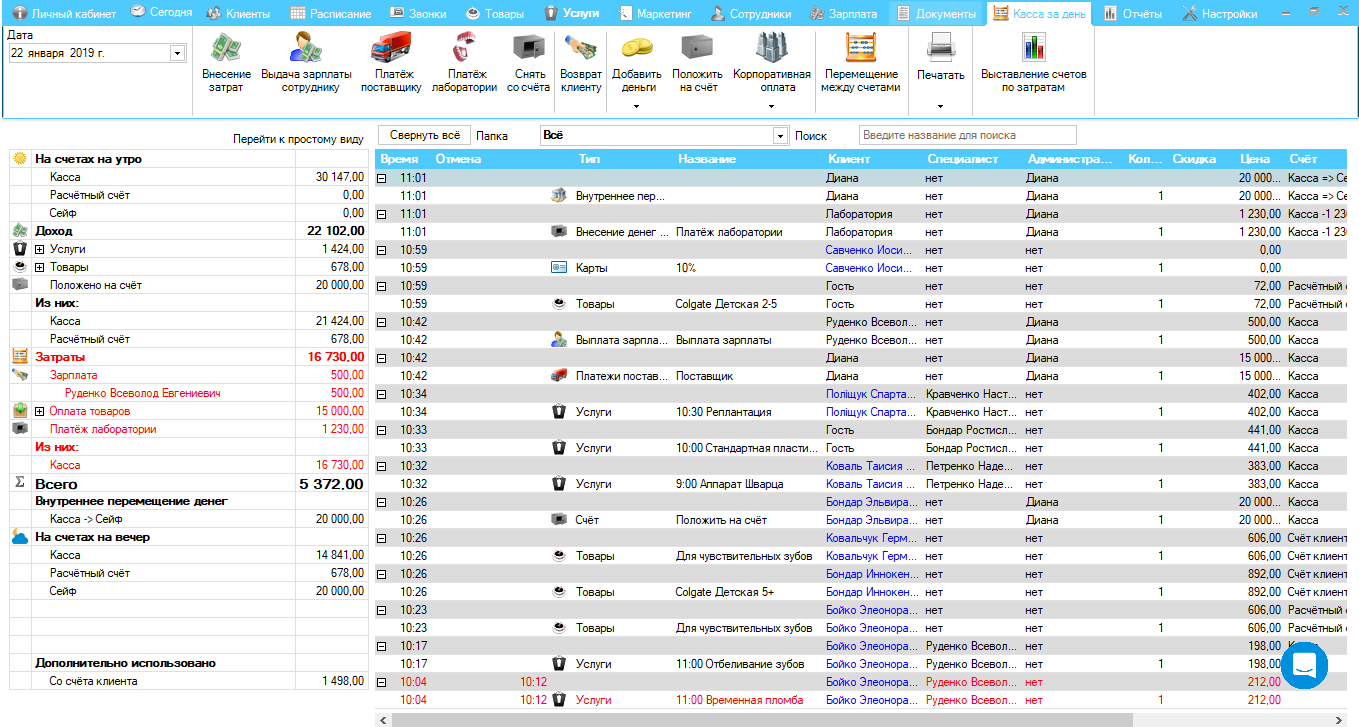Expand the Оплата товаров expense row
The image size is (1359, 727).
pos(40,411)
